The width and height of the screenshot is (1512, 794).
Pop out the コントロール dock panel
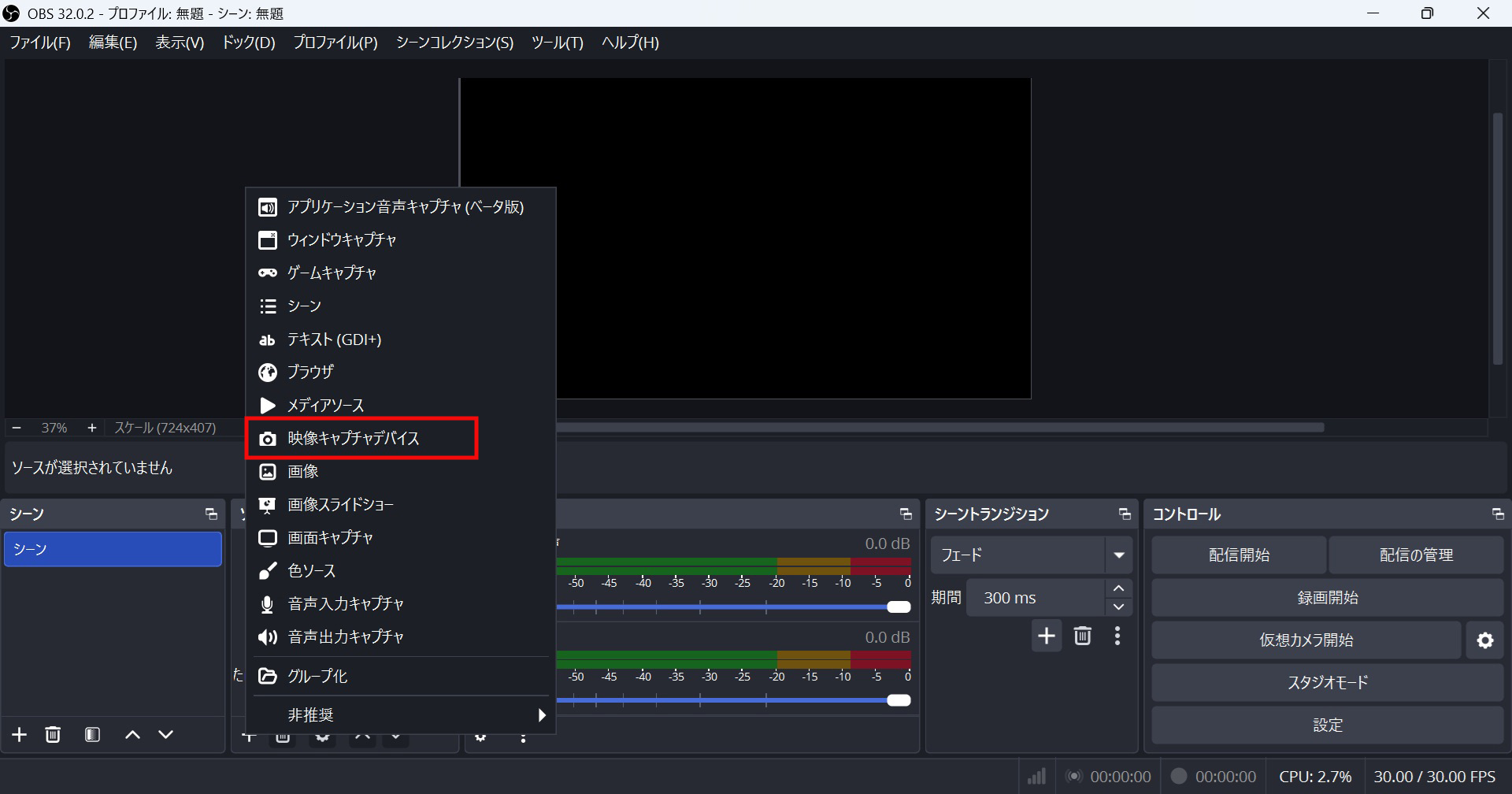coord(1497,514)
